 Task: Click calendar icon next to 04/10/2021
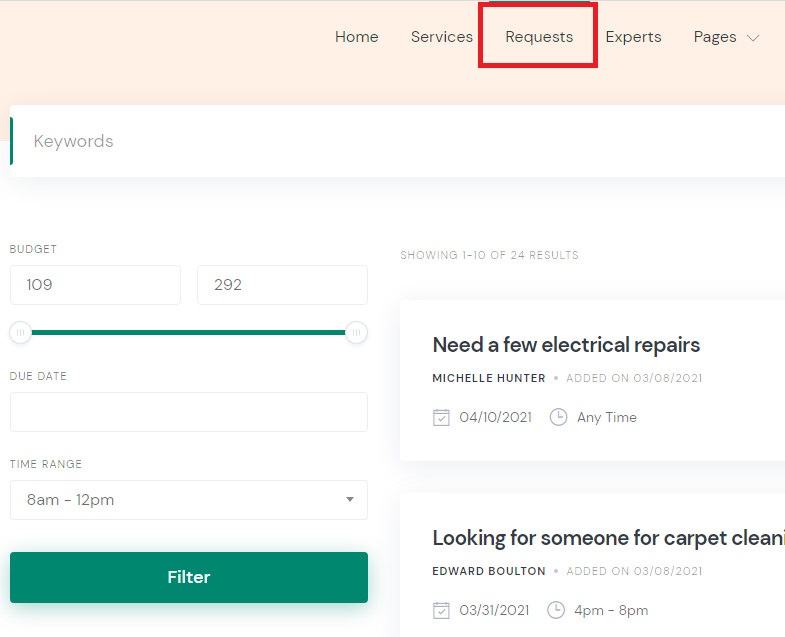tap(441, 417)
